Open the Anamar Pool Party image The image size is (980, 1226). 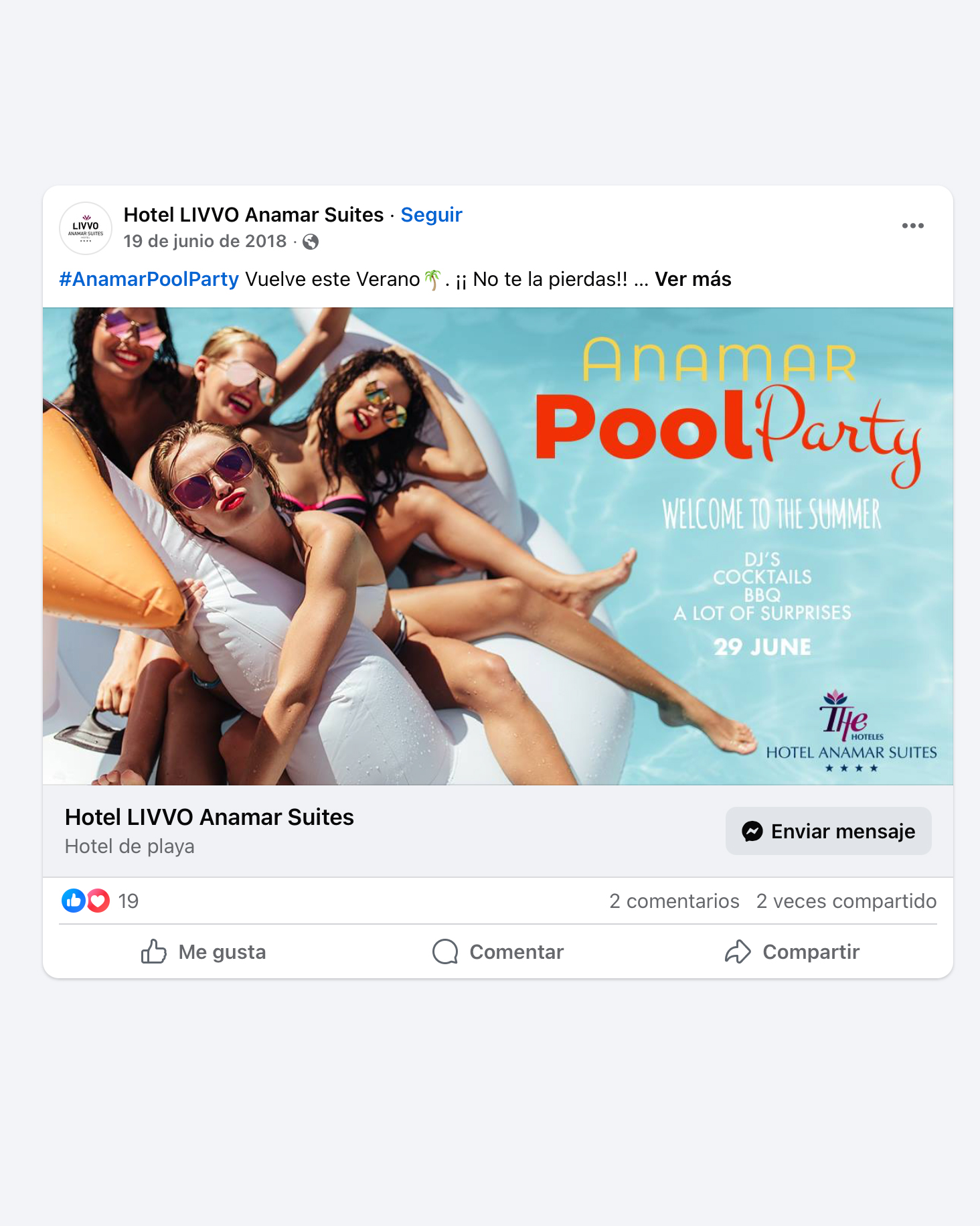point(498,546)
